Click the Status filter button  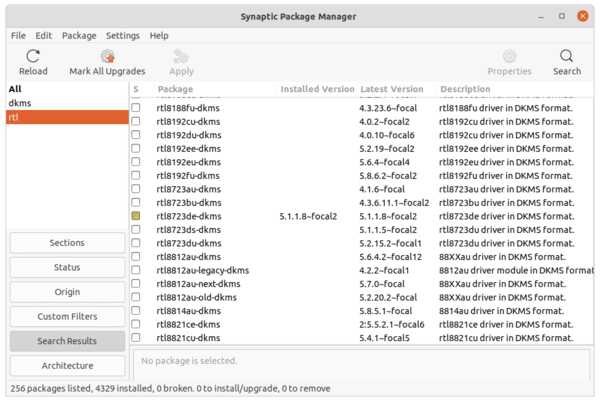pyautogui.click(x=67, y=267)
